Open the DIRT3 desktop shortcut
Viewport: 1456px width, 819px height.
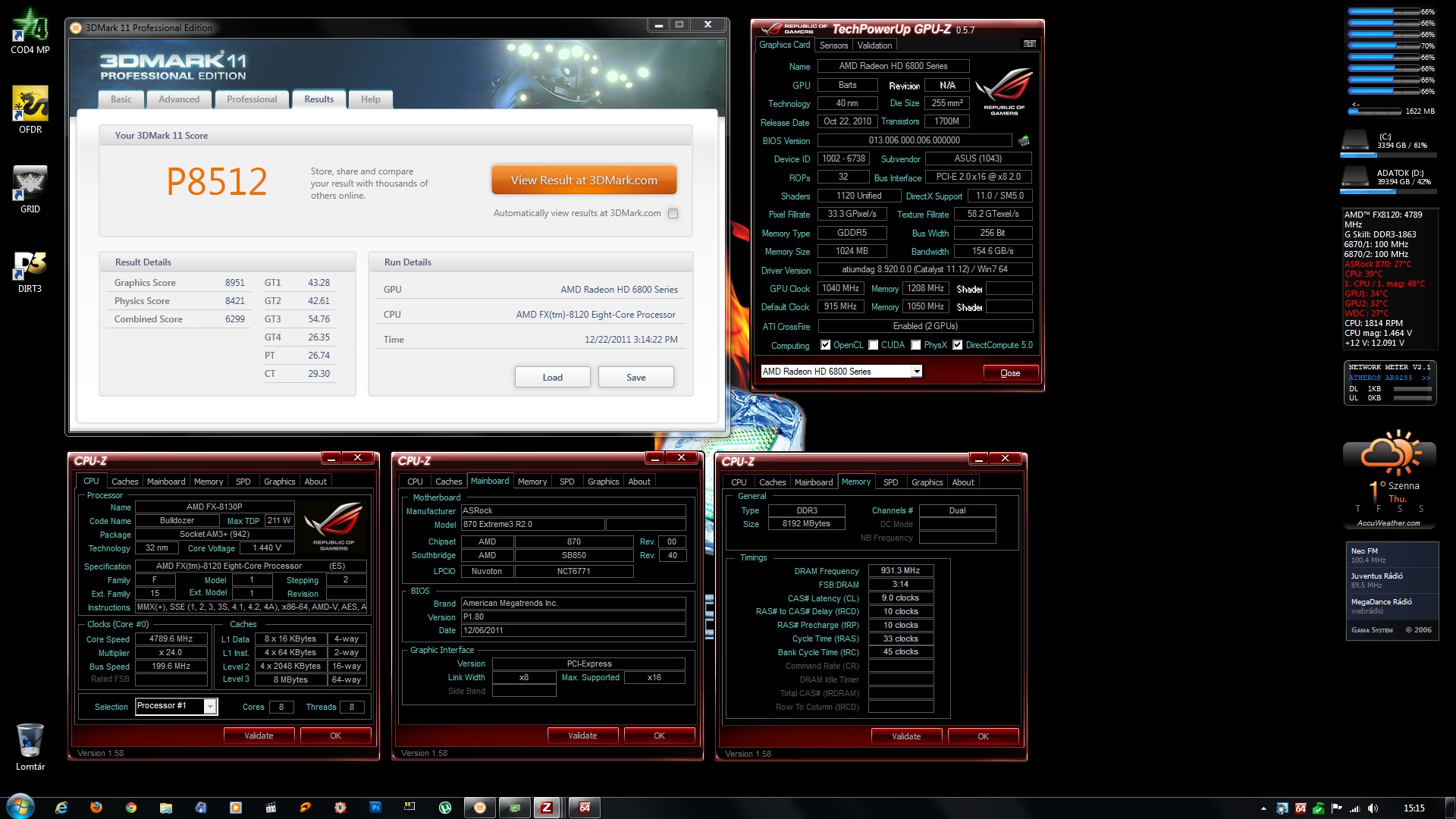(x=30, y=271)
